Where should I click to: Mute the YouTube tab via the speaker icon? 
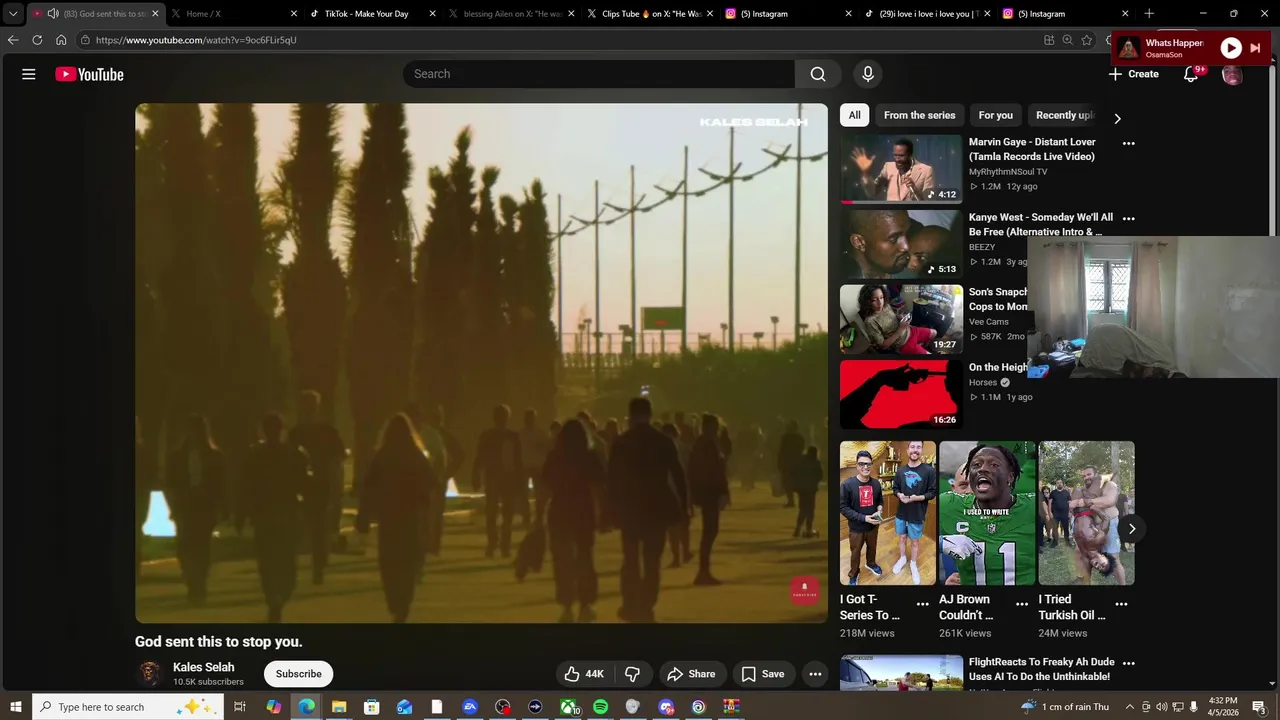pyautogui.click(x=53, y=14)
